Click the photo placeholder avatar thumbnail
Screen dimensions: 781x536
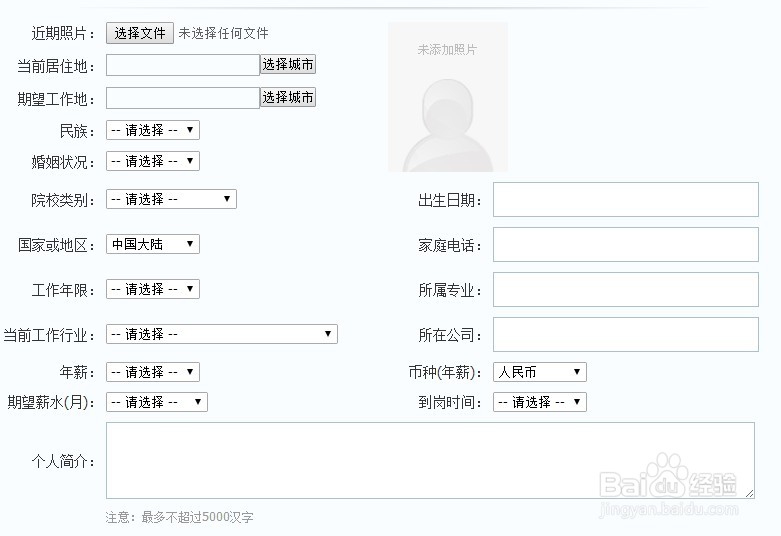447,97
